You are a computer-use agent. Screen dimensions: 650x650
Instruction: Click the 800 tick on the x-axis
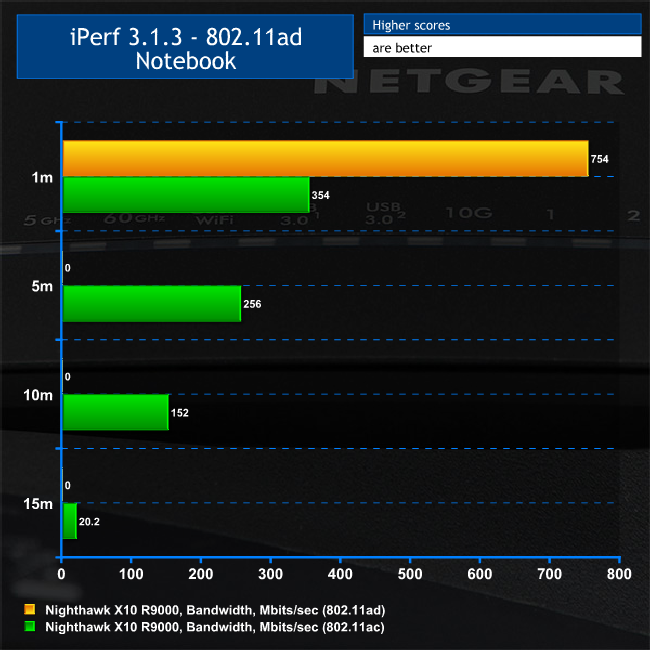tap(618, 575)
